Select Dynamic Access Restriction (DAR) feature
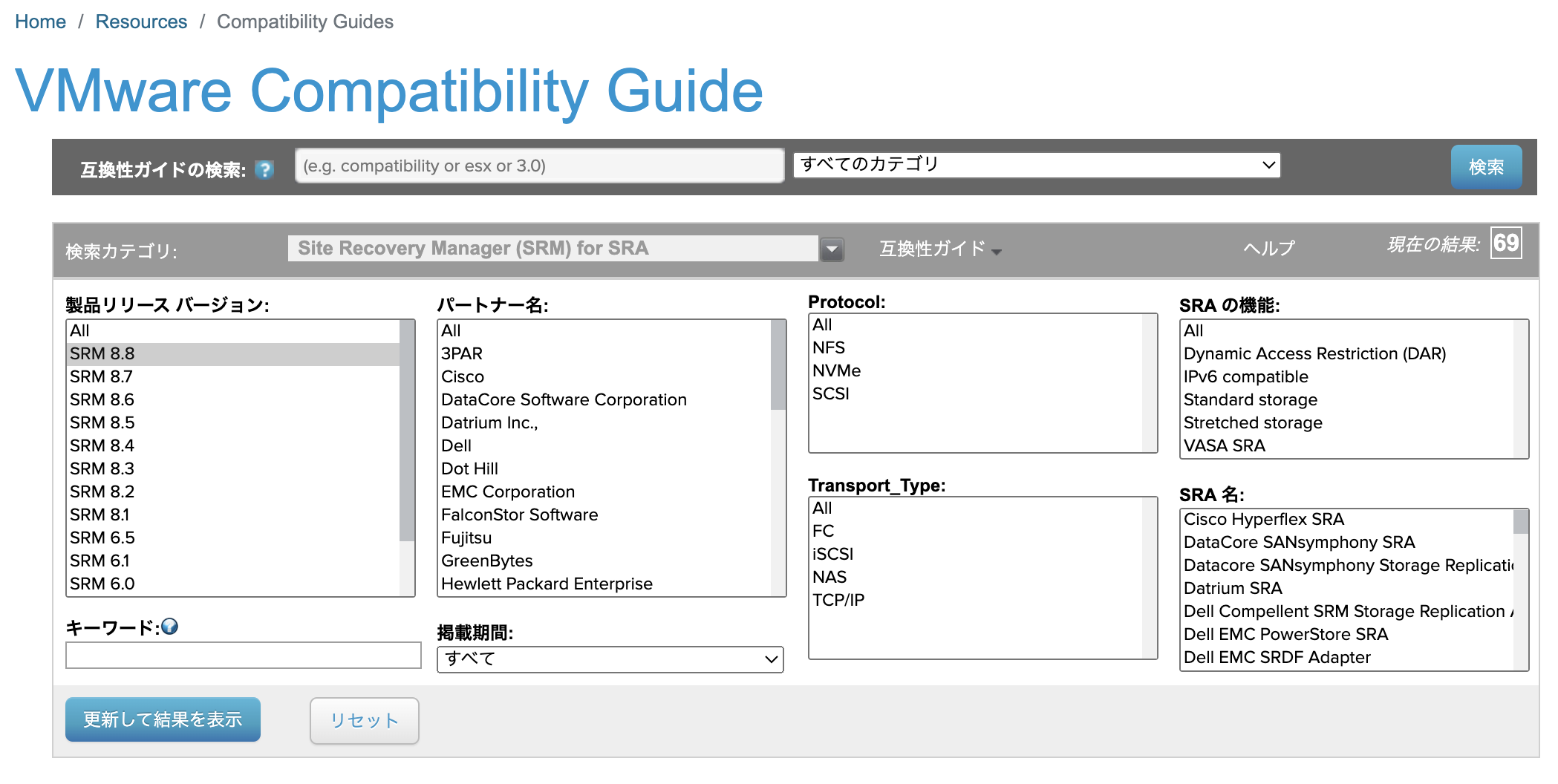Viewport: 1558px width, 784px height. [1347, 353]
